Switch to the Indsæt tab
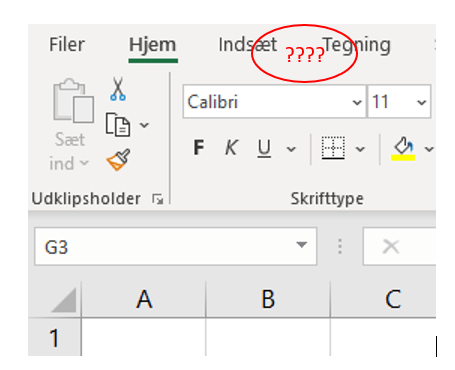Viewport: 455px width, 370px height. pos(247,45)
